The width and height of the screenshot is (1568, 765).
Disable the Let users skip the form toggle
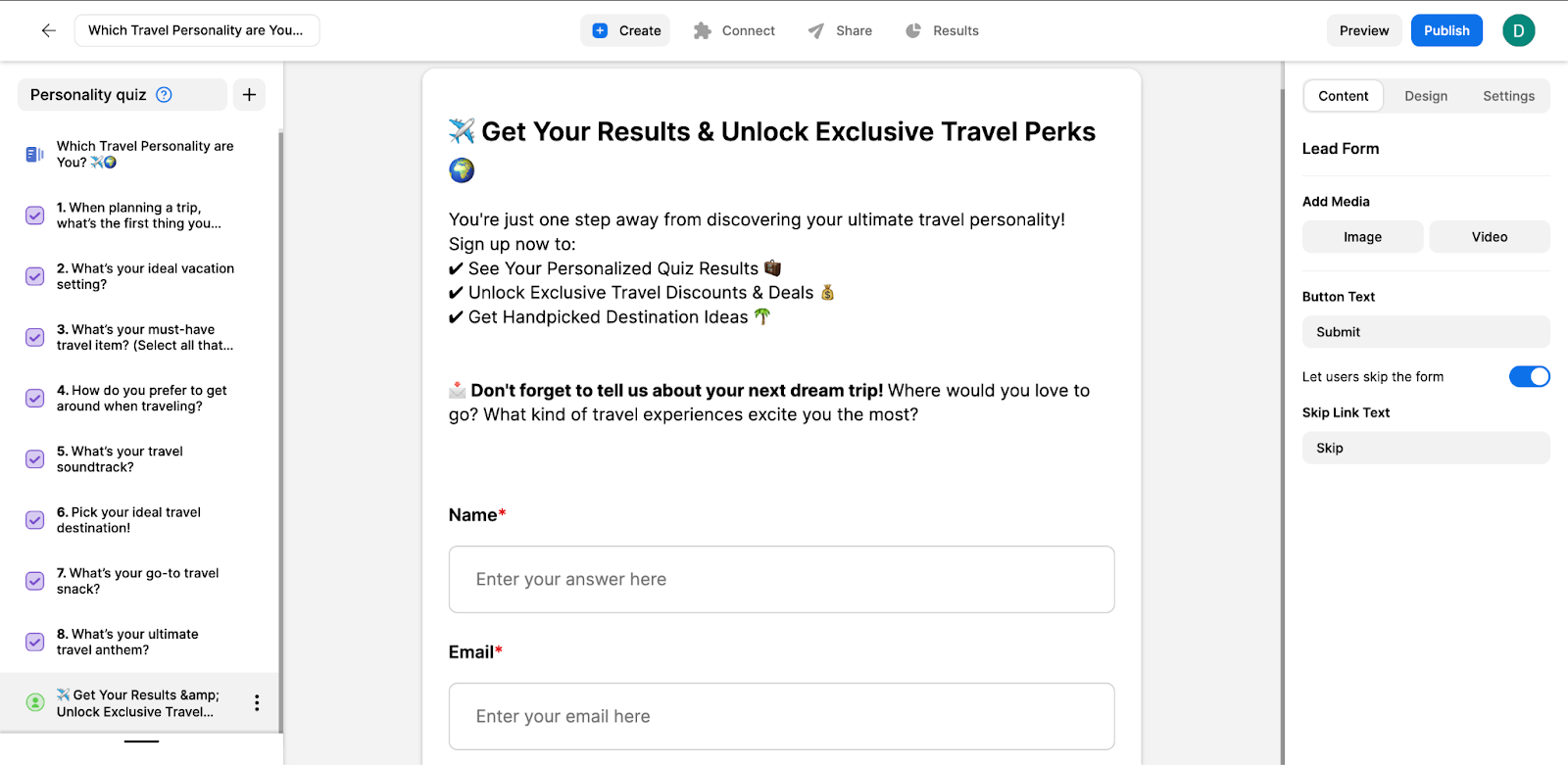pos(1528,376)
